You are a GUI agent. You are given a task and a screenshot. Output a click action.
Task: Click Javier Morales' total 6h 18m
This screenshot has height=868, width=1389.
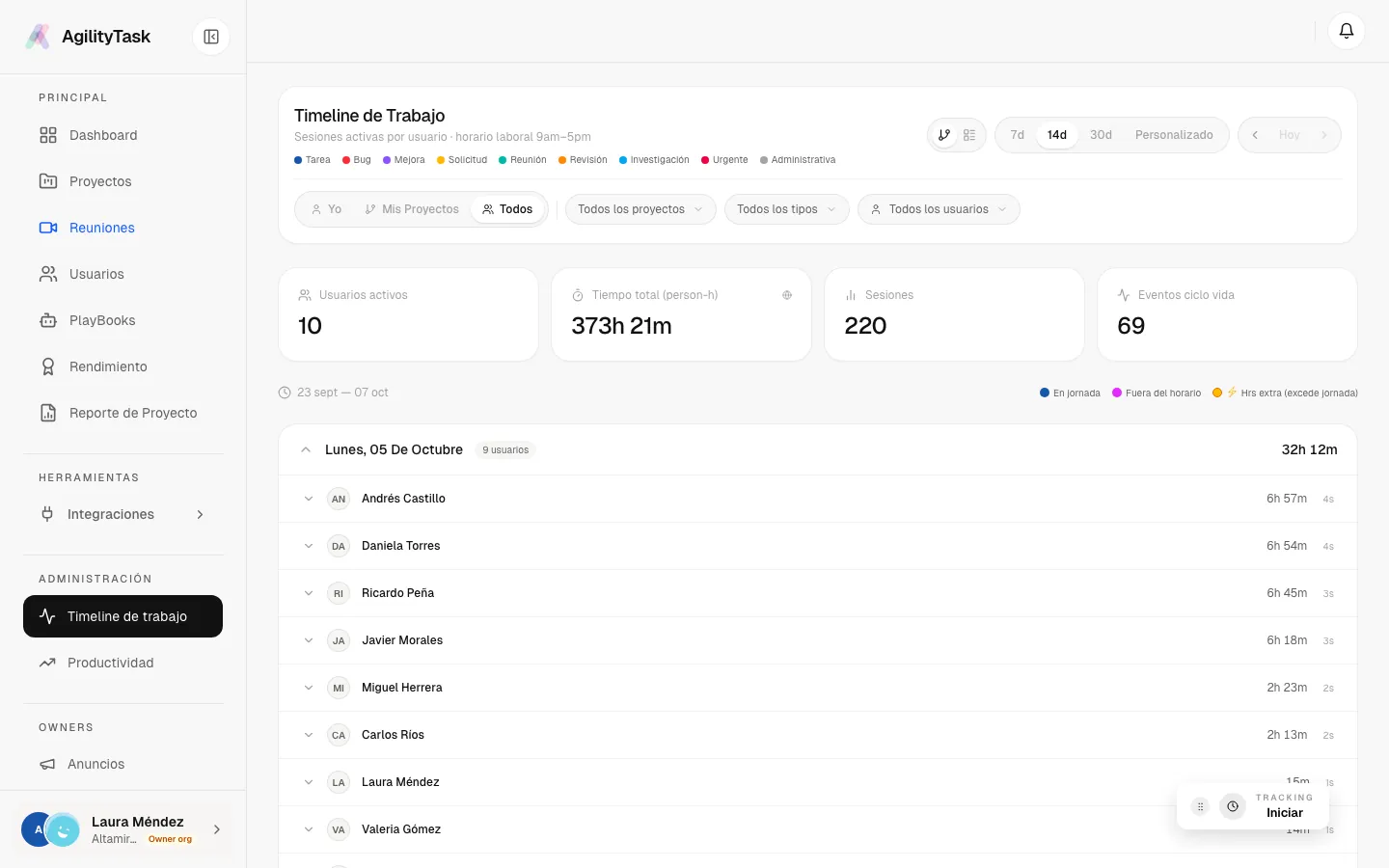coord(1287,640)
